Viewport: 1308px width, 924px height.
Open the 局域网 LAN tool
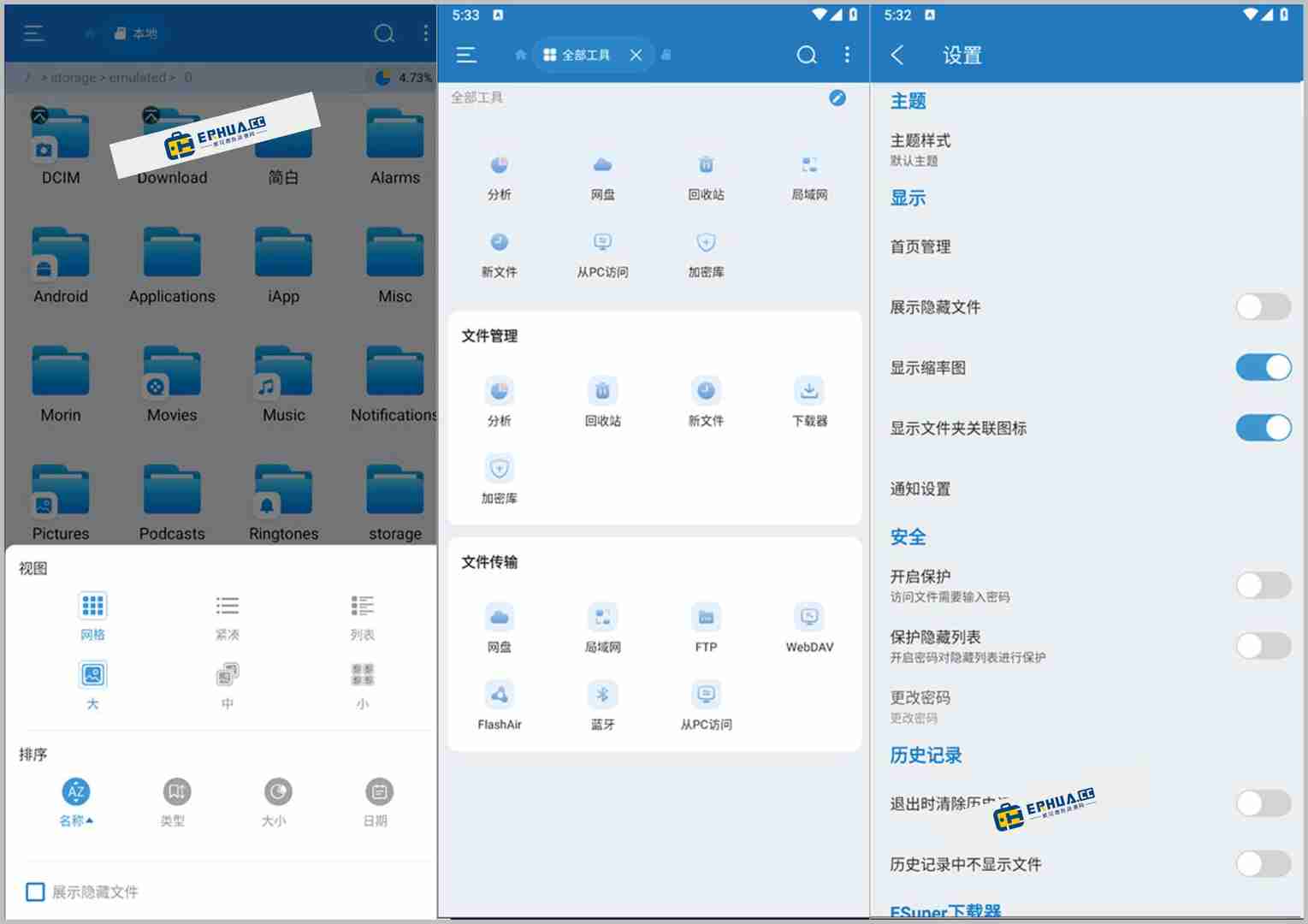click(x=808, y=175)
